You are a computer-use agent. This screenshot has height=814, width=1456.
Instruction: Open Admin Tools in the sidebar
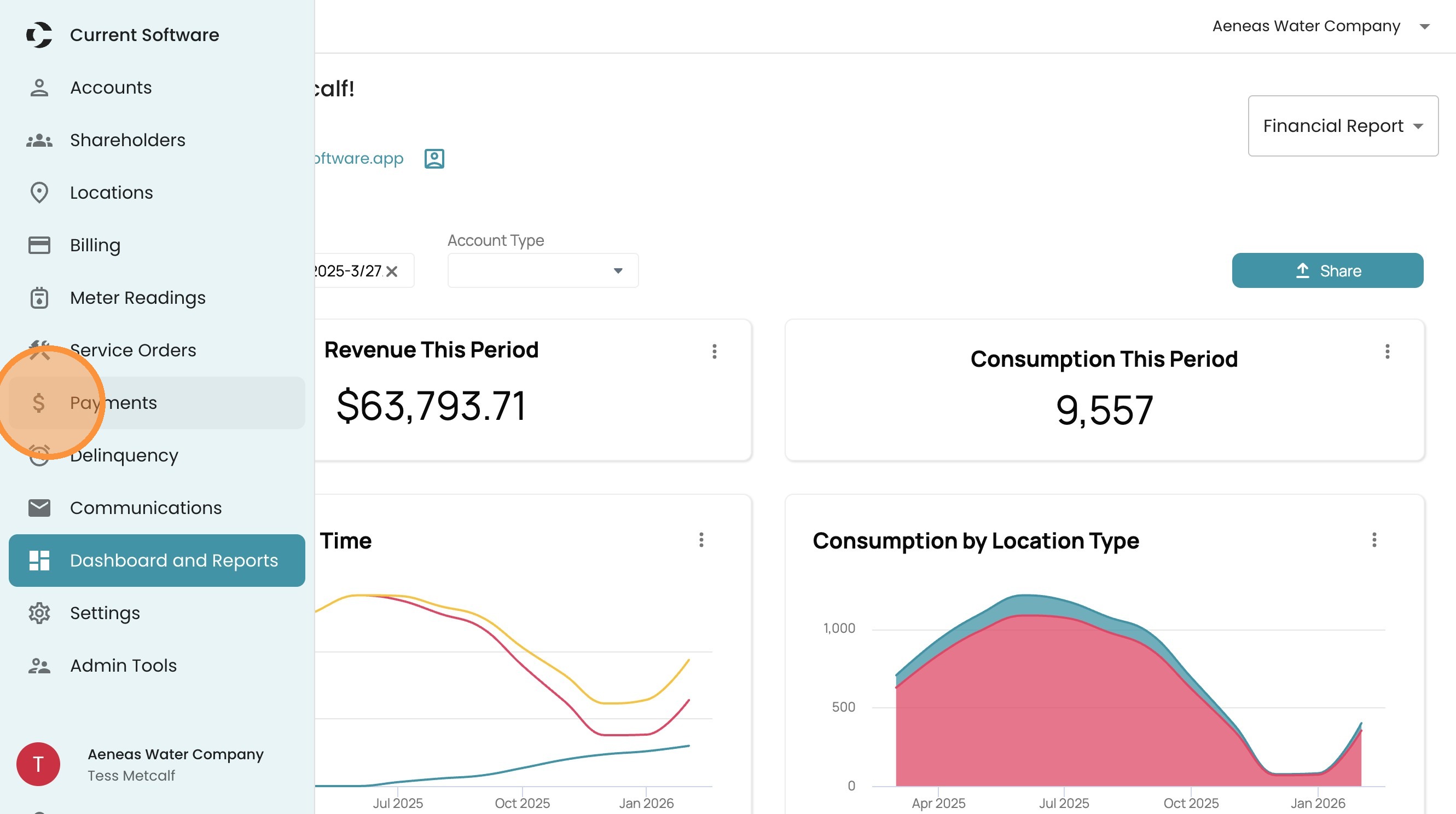(123, 665)
